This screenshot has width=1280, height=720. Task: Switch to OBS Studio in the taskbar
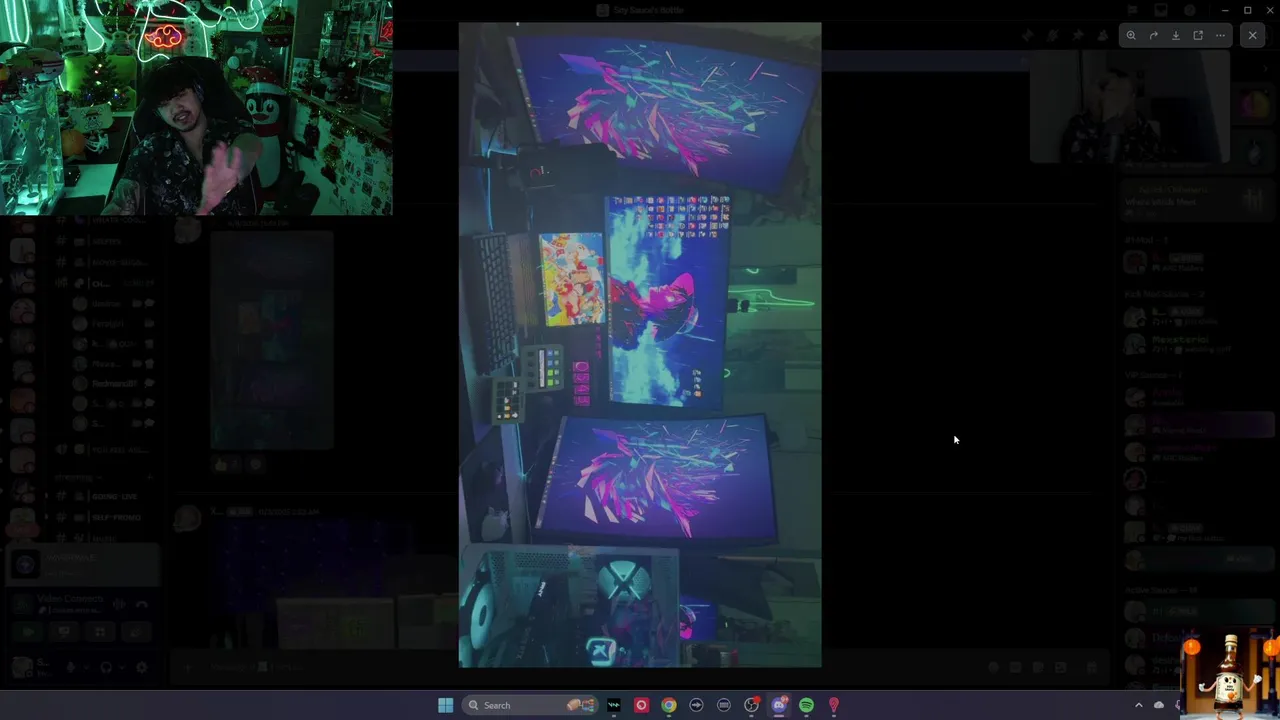click(752, 705)
